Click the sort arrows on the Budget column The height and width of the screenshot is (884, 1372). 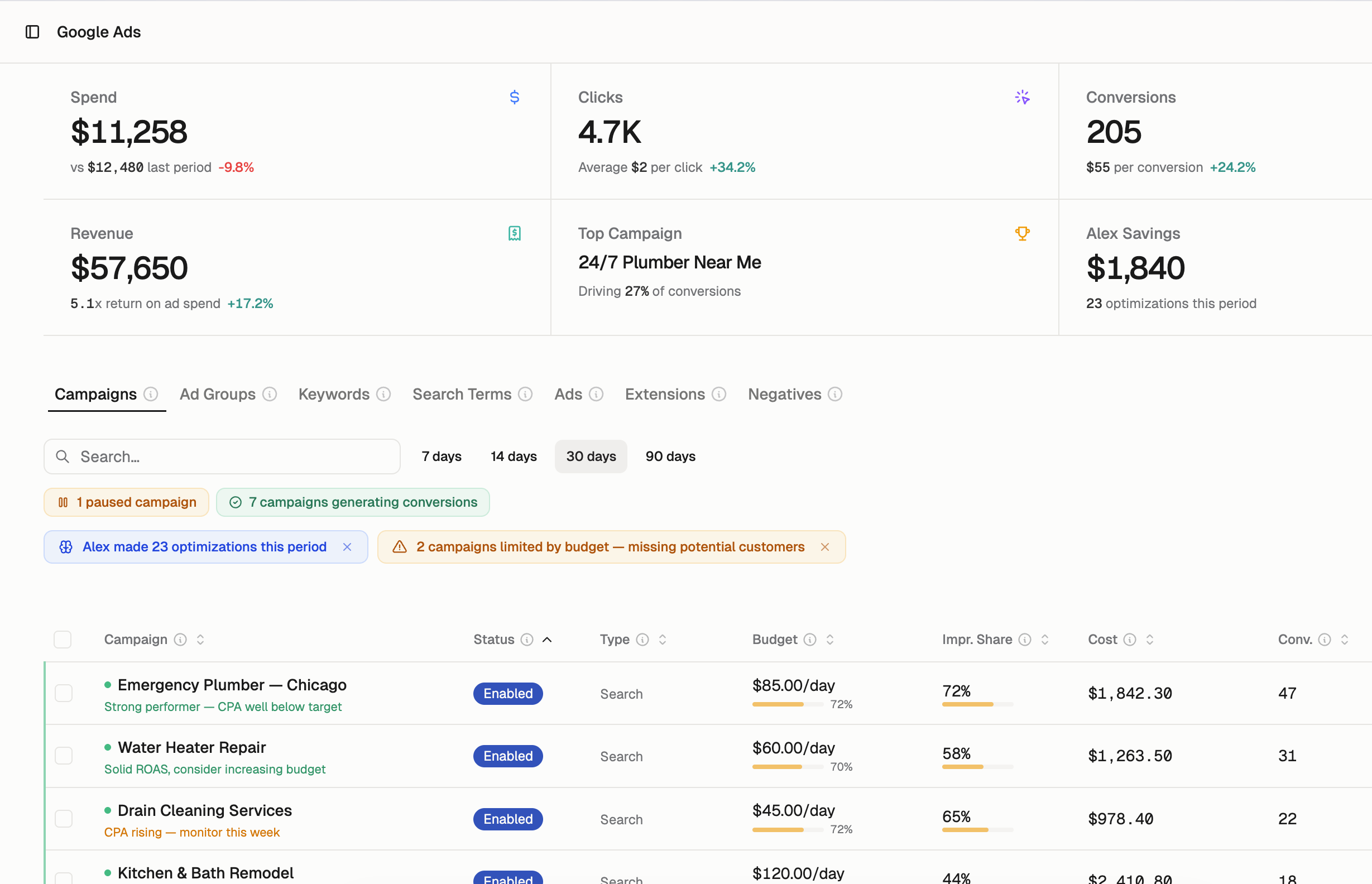pos(829,639)
